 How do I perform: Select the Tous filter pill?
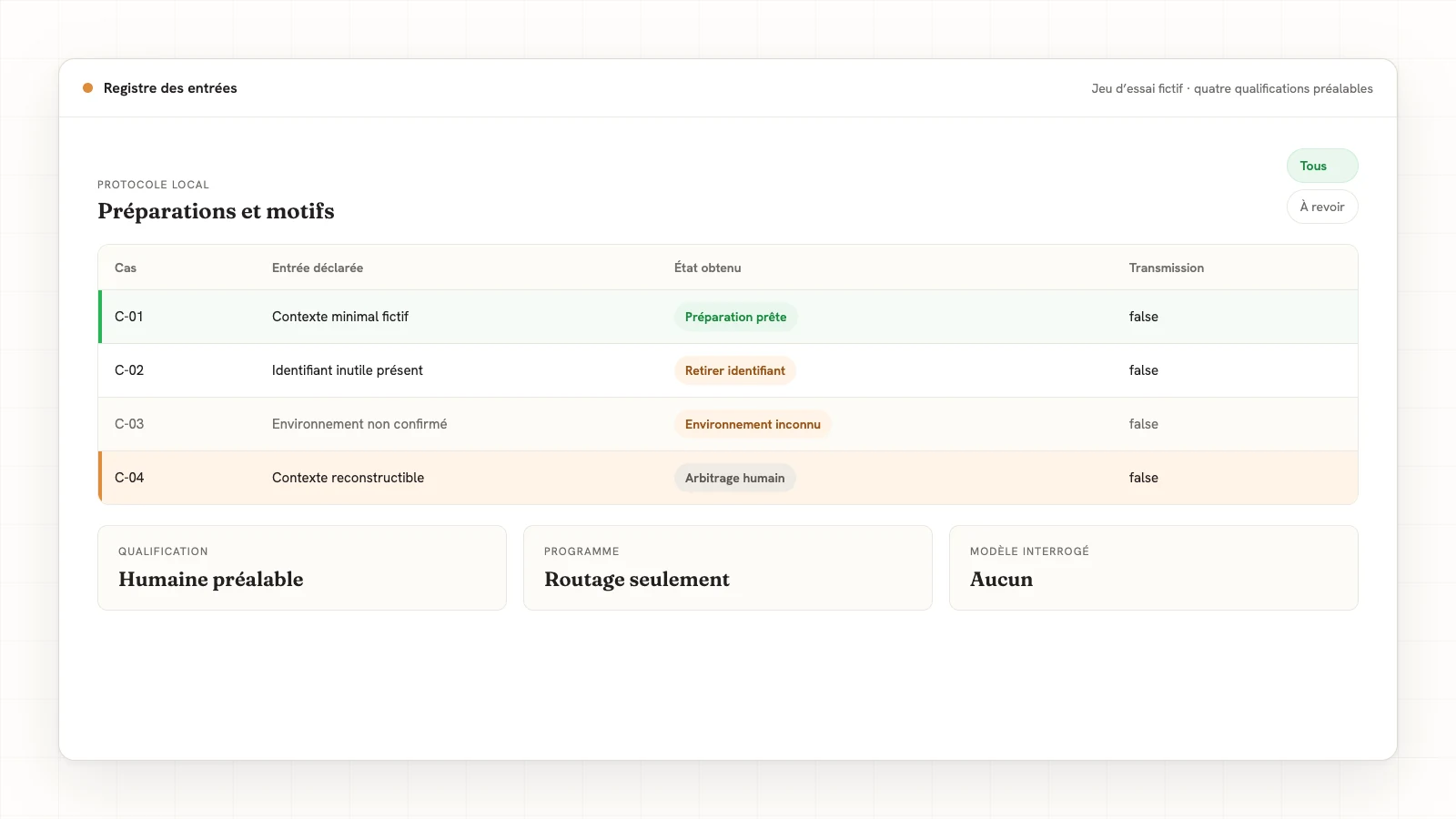pos(1322,166)
